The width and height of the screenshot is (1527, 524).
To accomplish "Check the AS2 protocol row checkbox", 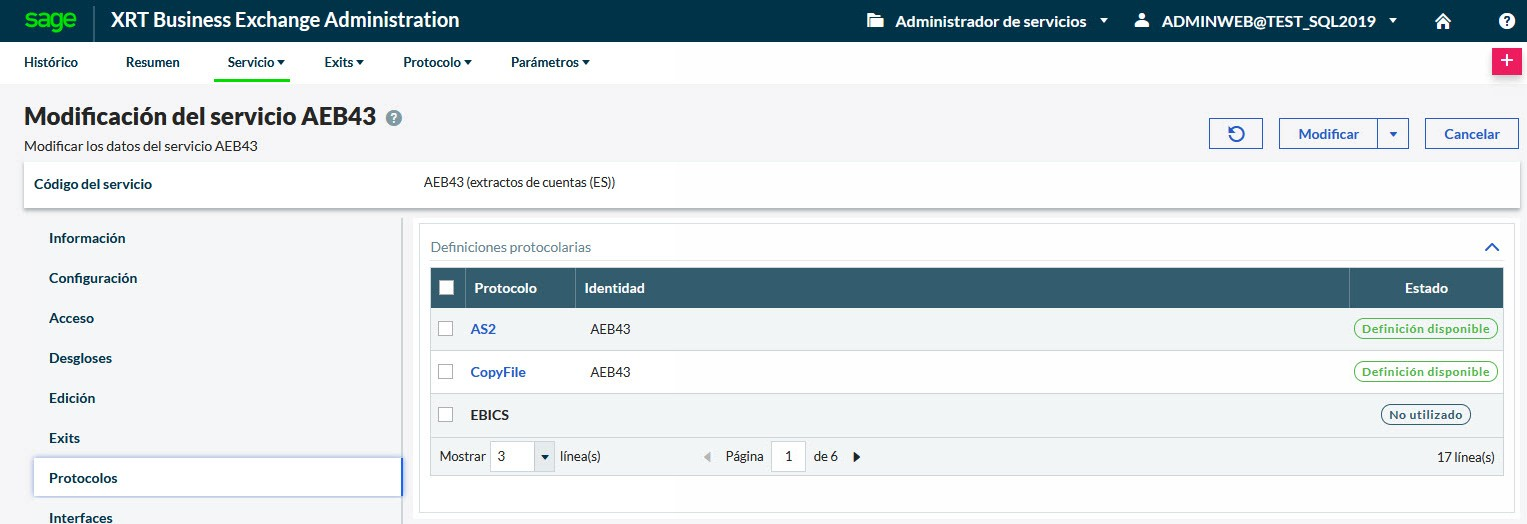I will point(446,329).
